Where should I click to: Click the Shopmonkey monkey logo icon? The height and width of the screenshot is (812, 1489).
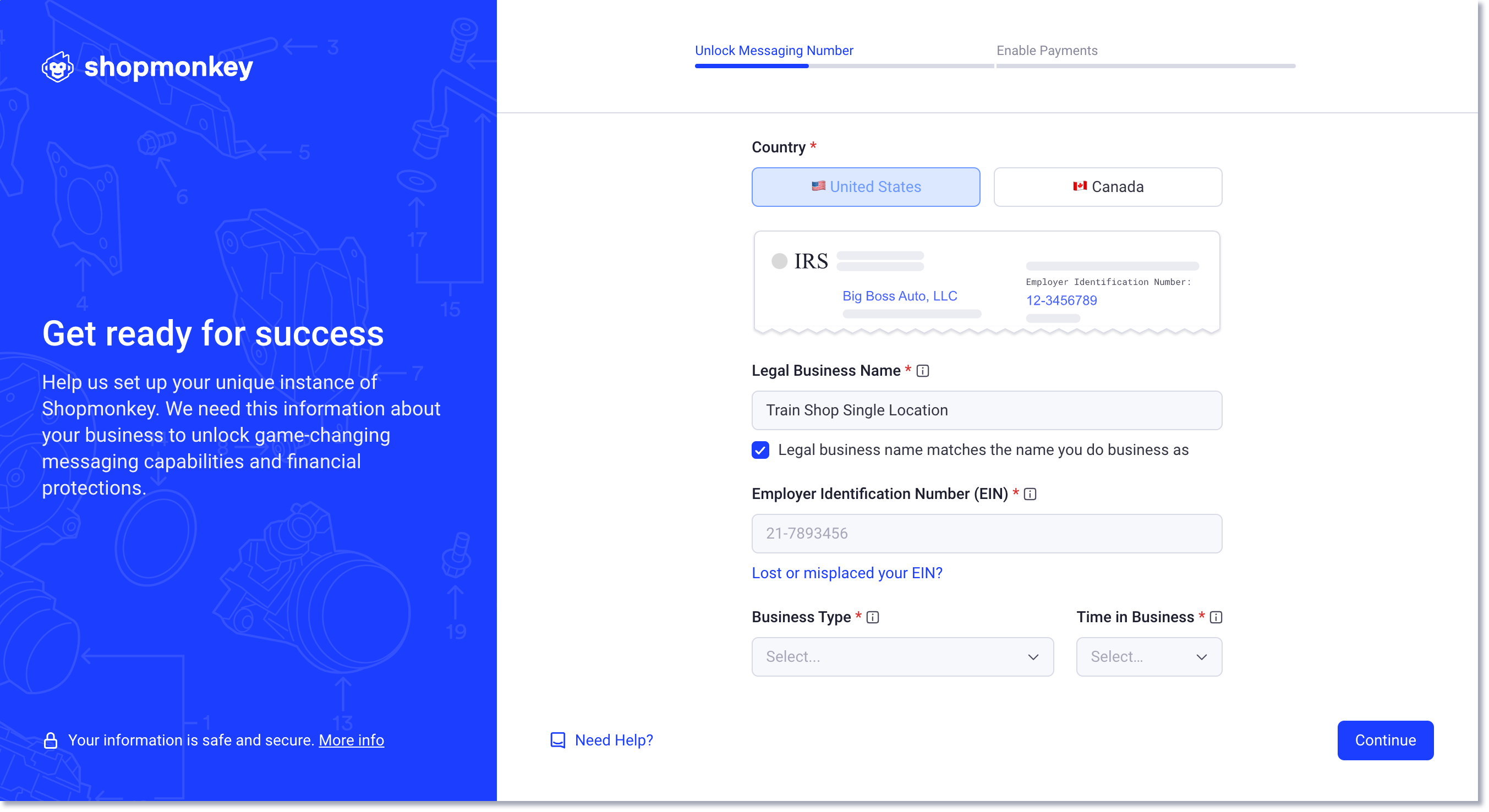pos(57,67)
